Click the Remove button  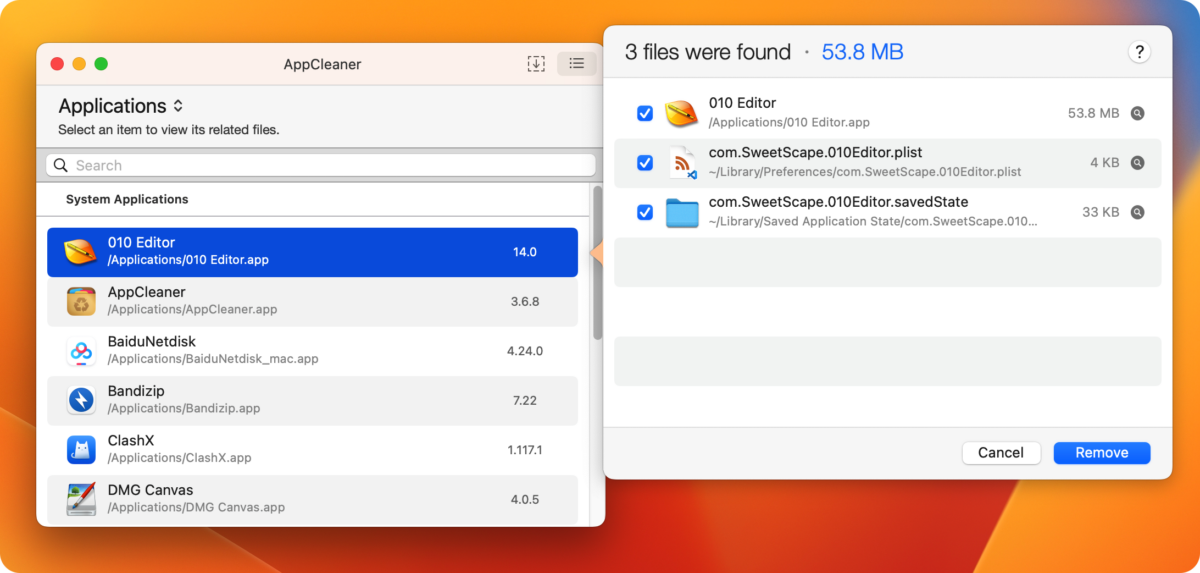(x=1102, y=453)
